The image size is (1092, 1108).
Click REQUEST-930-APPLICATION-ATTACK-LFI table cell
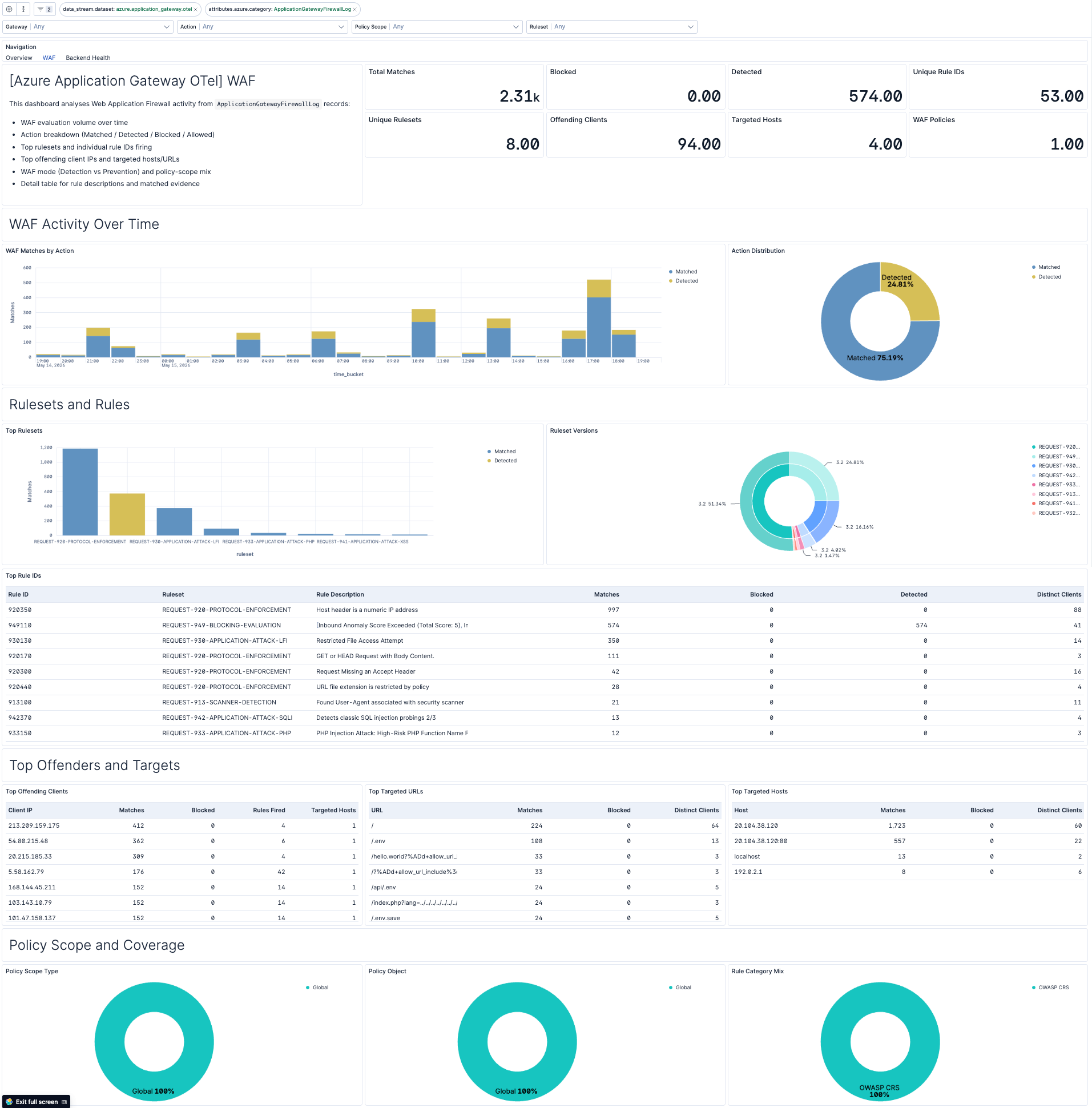225,641
